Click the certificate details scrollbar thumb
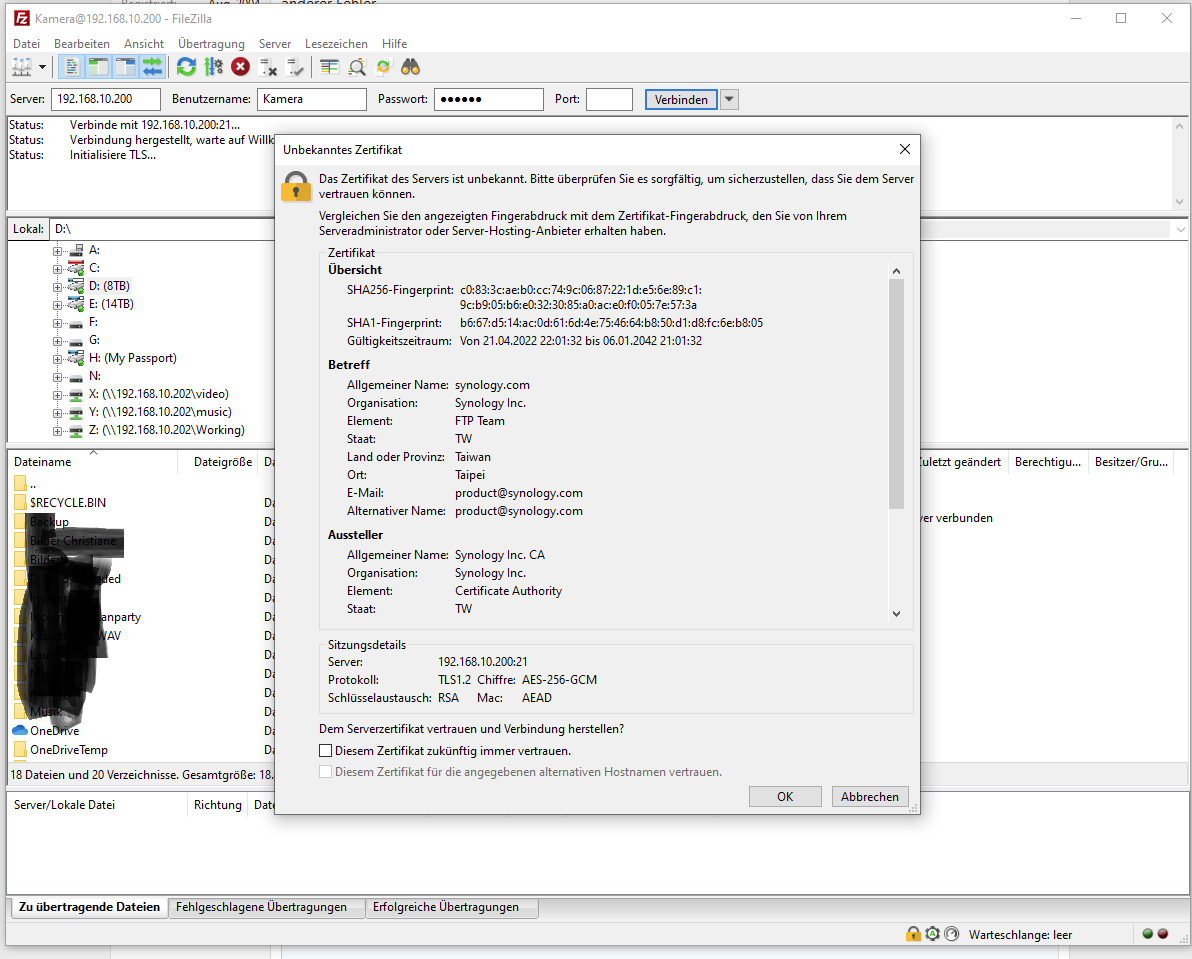This screenshot has width=1192, height=959. coord(896,394)
